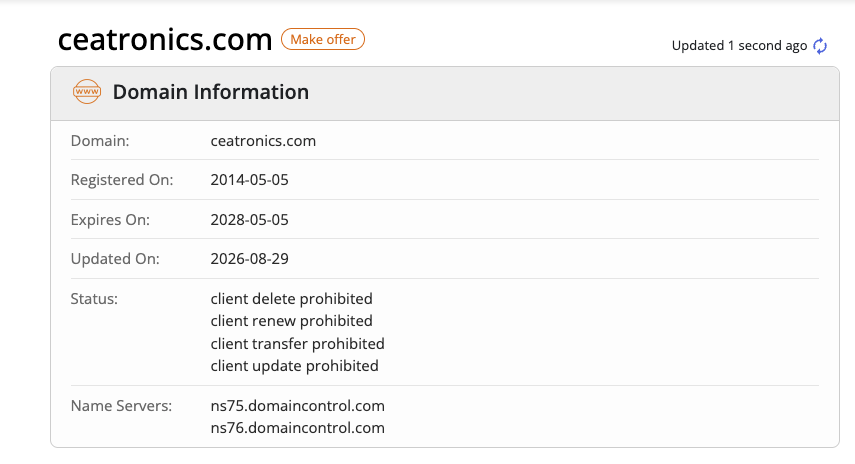Click the client transfer prohibited status
The height and width of the screenshot is (464, 855).
tap(297, 344)
